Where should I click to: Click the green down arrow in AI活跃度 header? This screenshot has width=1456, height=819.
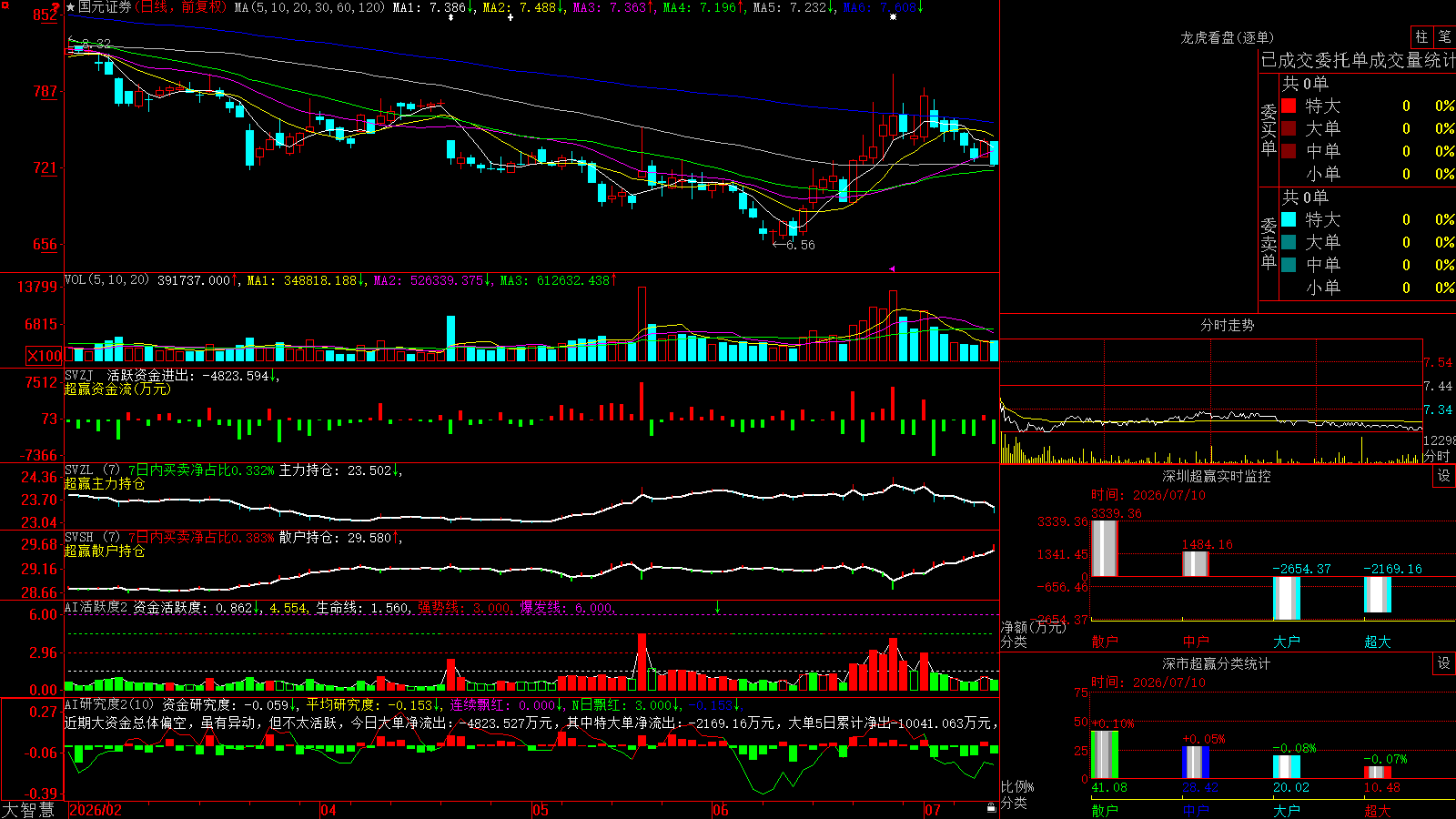(x=717, y=606)
